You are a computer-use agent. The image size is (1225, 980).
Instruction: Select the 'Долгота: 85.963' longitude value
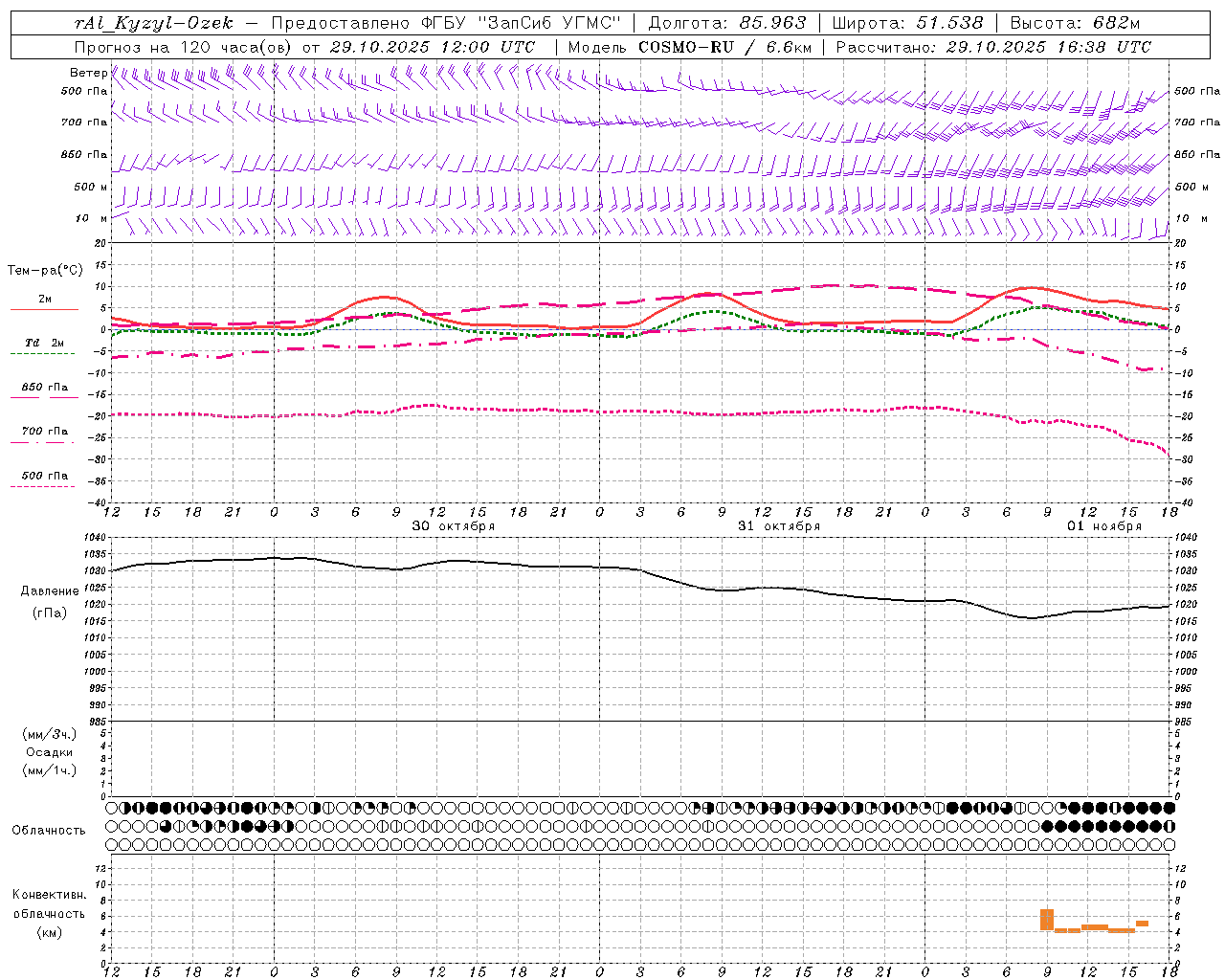727,23
